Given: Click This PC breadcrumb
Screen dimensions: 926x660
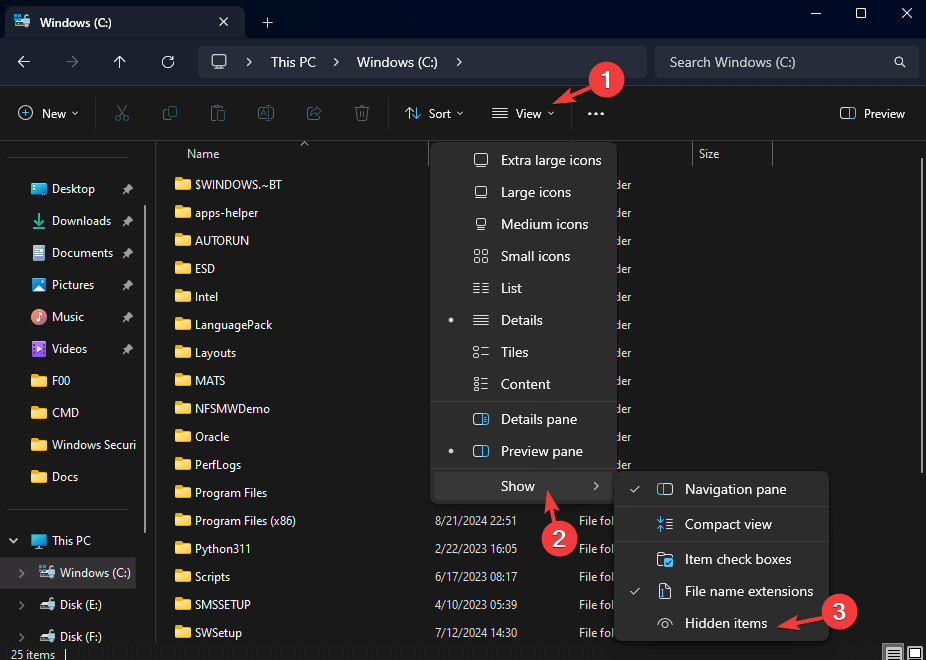Looking at the screenshot, I should click(x=294, y=62).
